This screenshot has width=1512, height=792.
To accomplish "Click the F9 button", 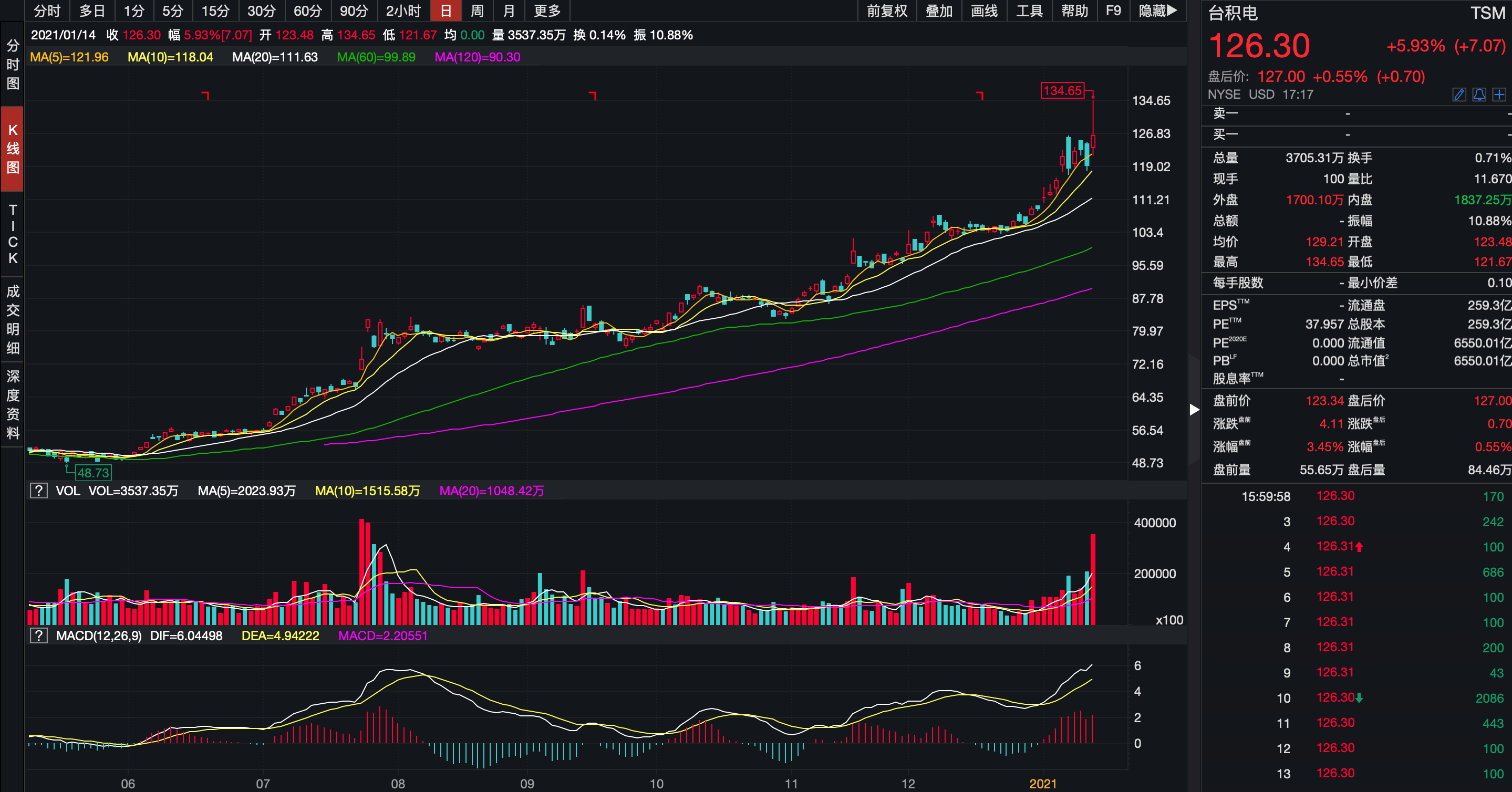I will click(1113, 11).
